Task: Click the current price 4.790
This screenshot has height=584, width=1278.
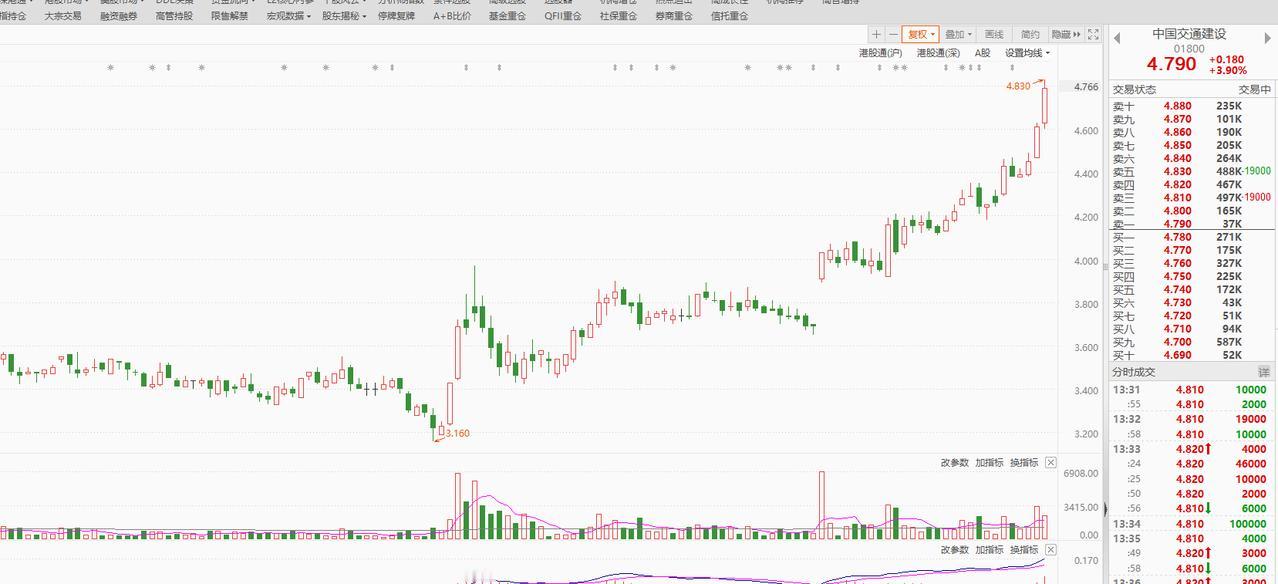Action: (1171, 64)
